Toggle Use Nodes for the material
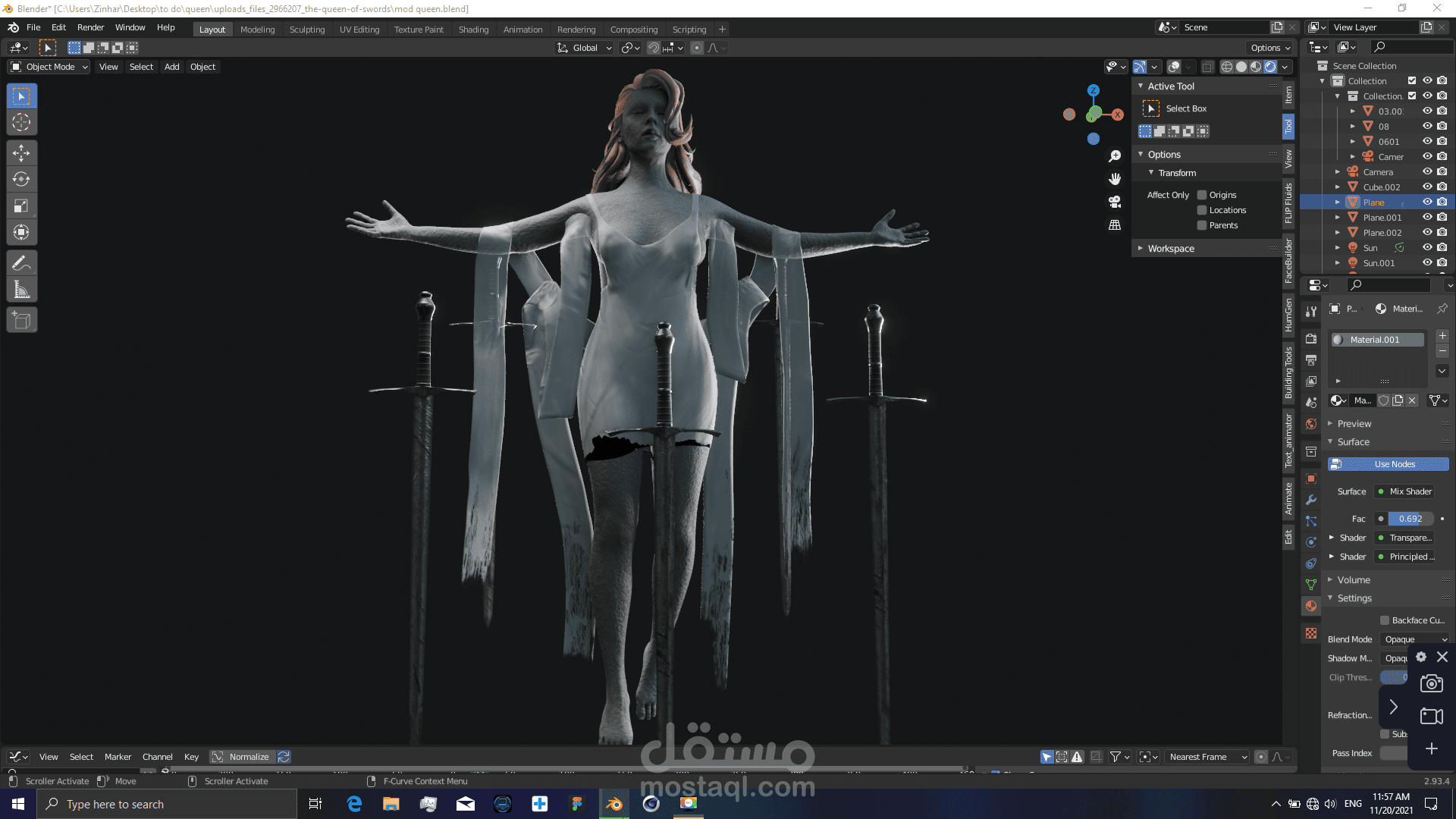This screenshot has height=819, width=1456. click(x=1388, y=464)
